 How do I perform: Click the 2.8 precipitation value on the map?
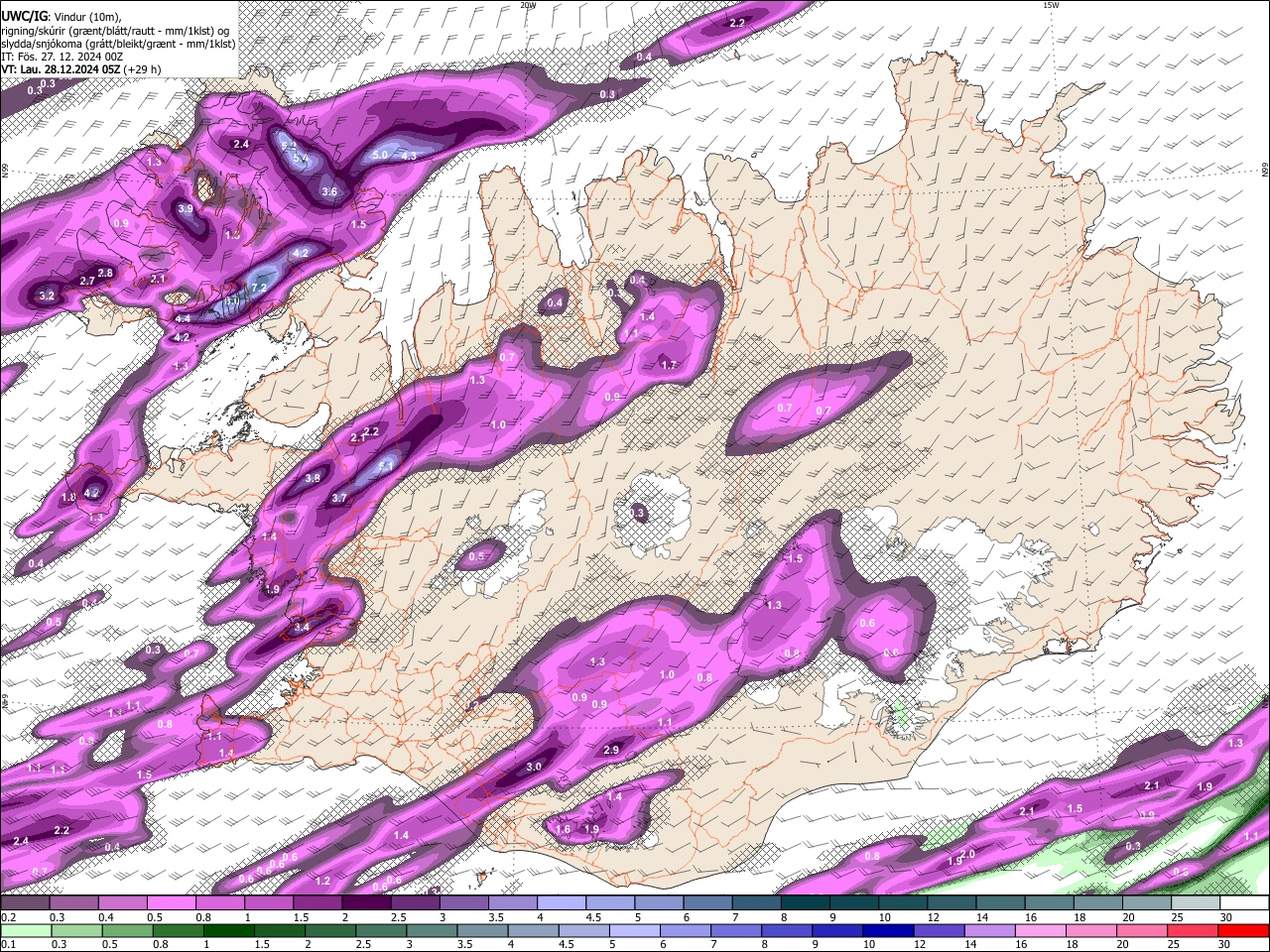105,273
